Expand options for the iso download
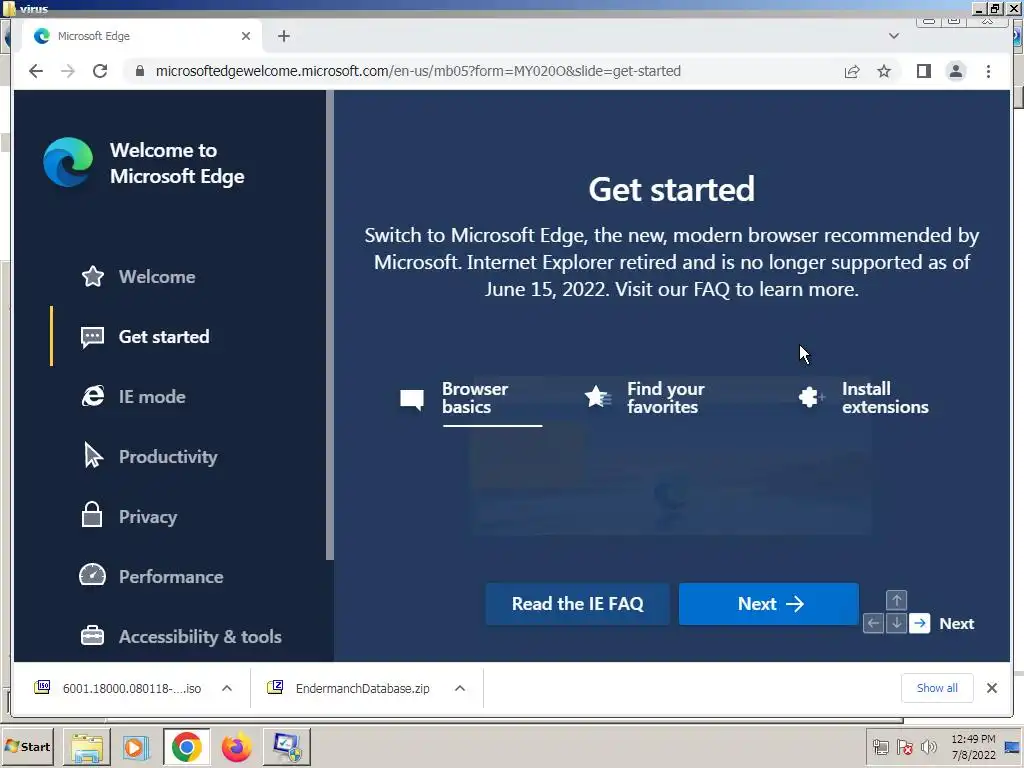 [x=227, y=688]
